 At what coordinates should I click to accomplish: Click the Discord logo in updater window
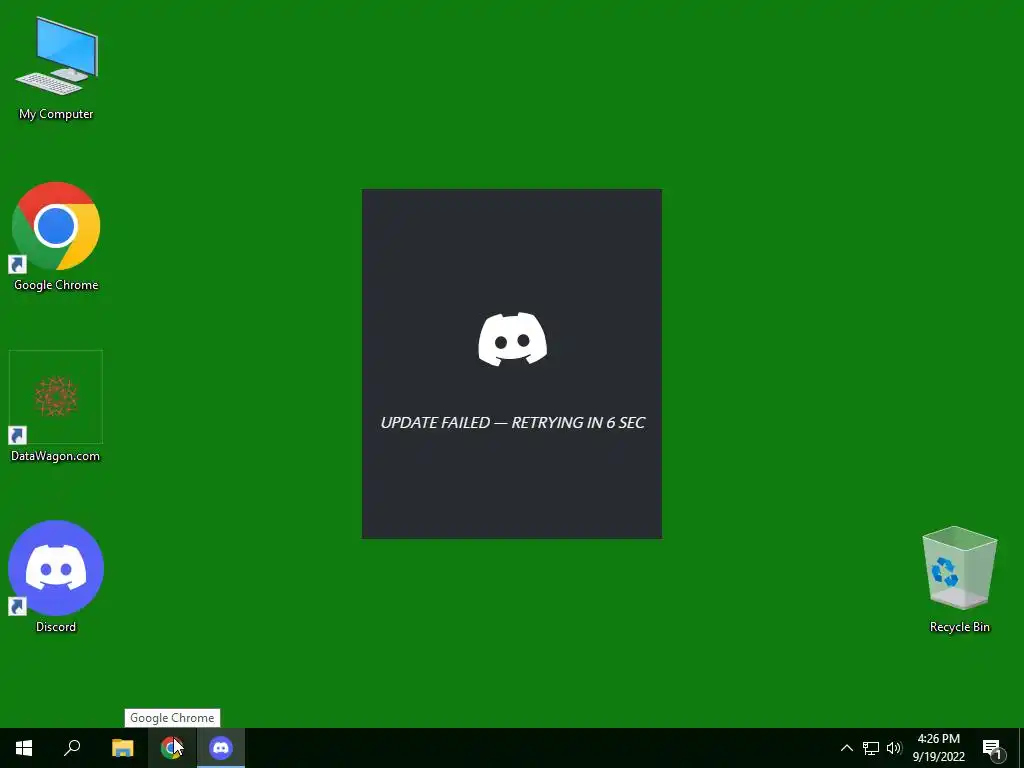(513, 339)
